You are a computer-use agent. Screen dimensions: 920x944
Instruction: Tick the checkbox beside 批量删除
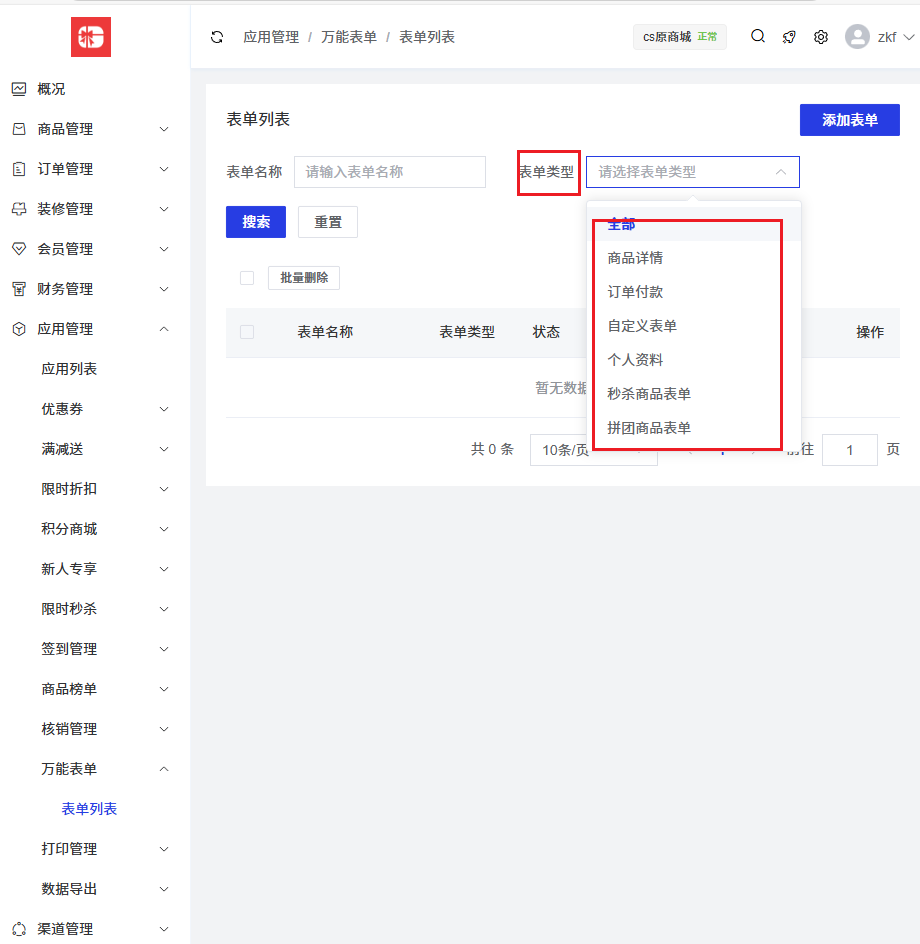pos(247,278)
